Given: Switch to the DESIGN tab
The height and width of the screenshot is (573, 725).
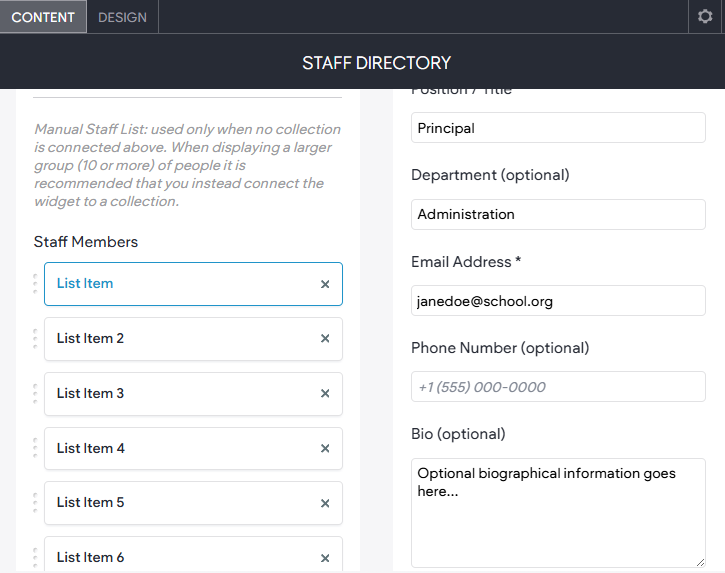Looking at the screenshot, I should tap(122, 17).
